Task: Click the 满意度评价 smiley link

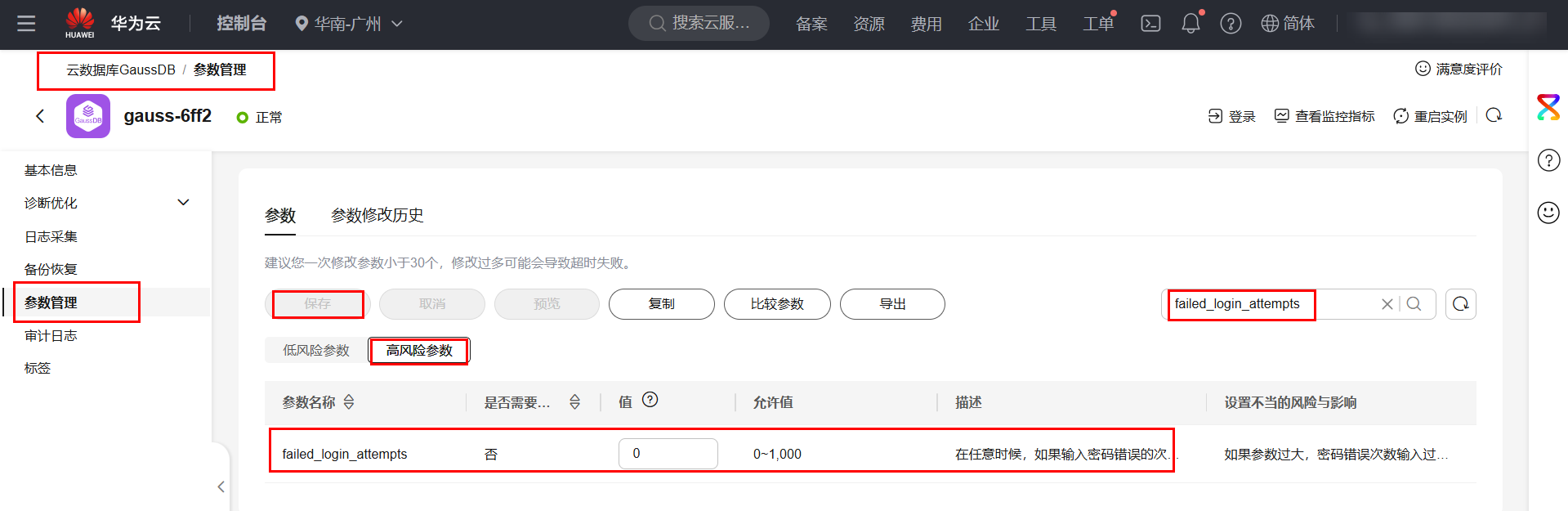Action: [1459, 69]
